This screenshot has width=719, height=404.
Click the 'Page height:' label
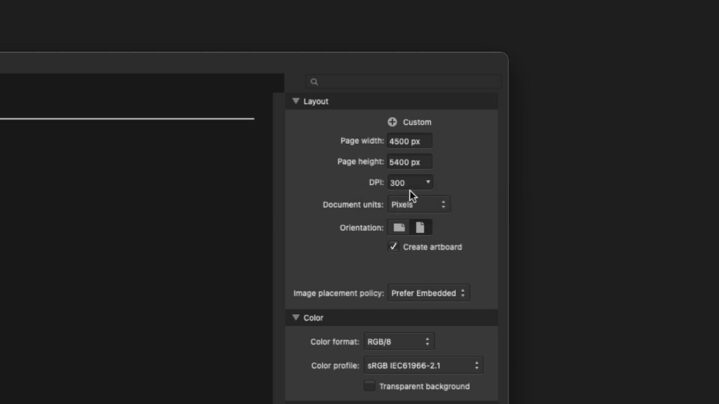pyautogui.click(x=360, y=161)
